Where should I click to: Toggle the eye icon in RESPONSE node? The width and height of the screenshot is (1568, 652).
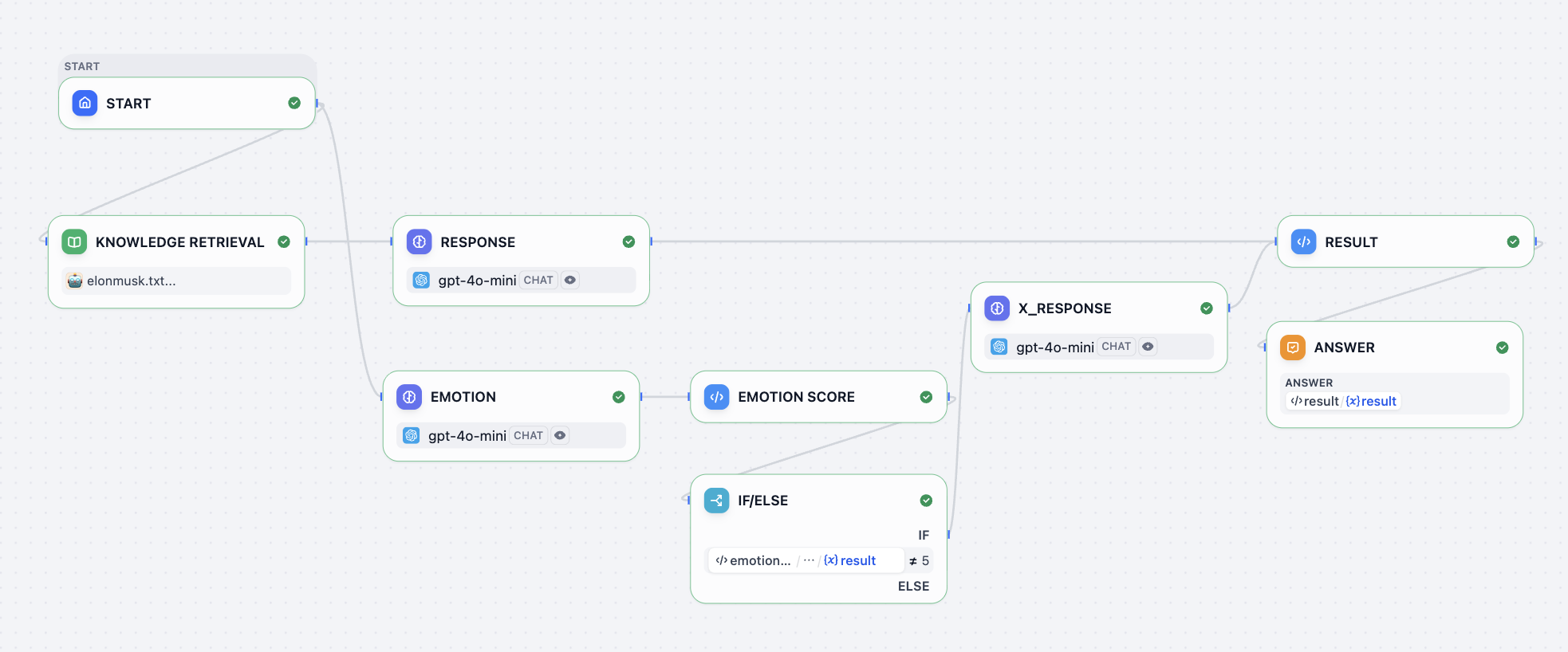[x=569, y=280]
